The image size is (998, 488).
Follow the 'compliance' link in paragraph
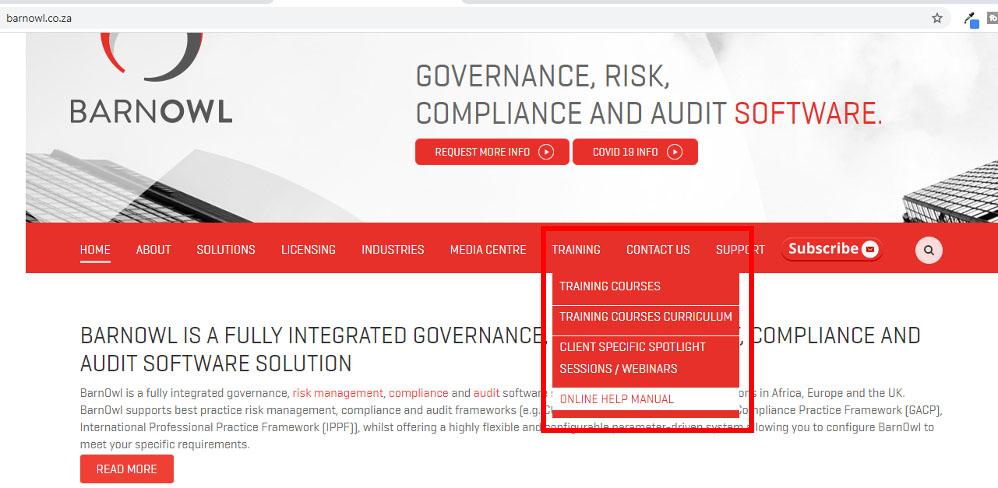click(x=419, y=393)
